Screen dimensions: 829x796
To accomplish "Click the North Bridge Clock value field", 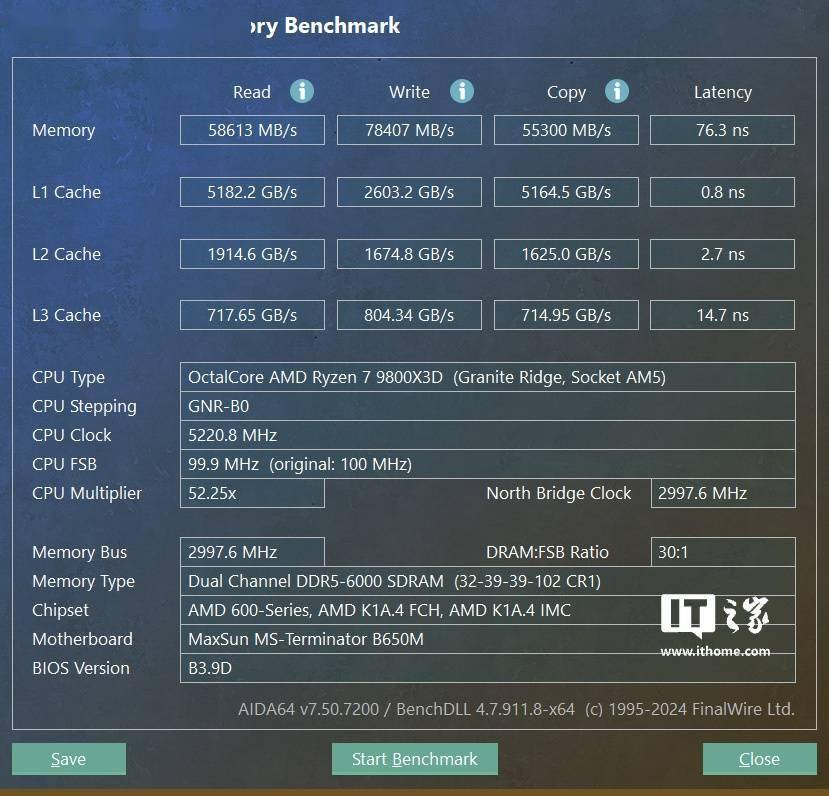I will point(723,493).
